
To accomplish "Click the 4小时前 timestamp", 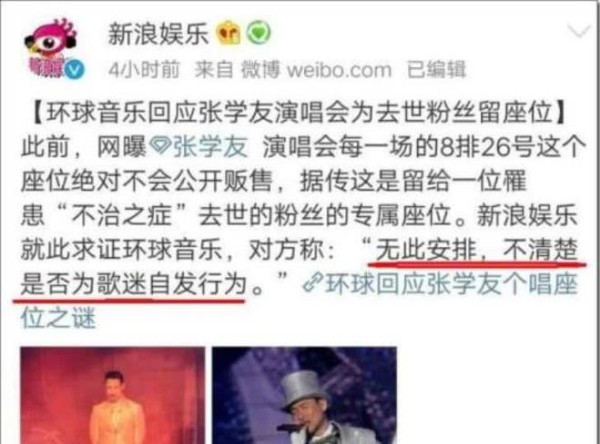I will point(144,70).
